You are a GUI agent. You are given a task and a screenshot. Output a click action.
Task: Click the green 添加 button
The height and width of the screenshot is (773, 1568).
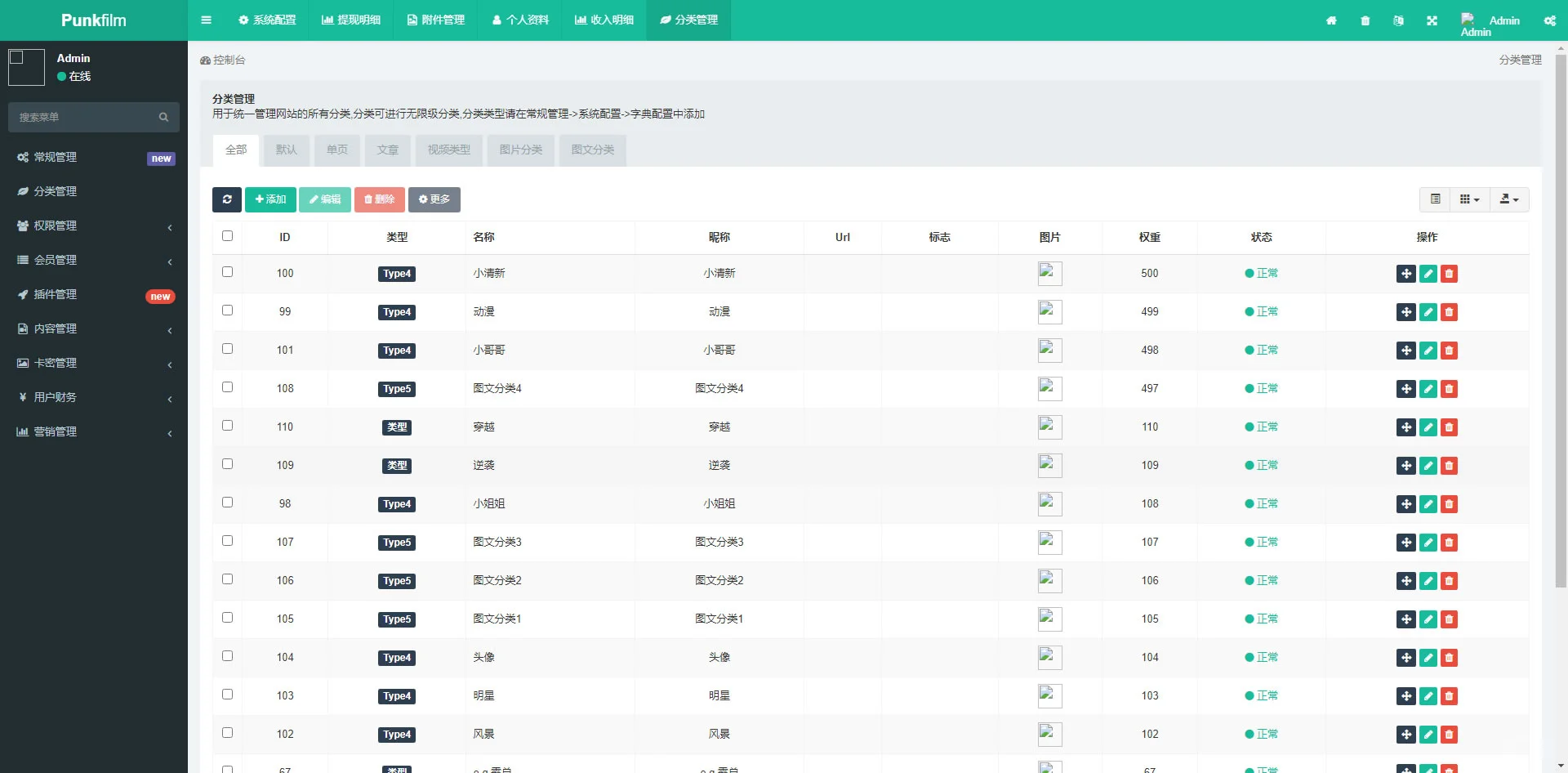click(270, 199)
